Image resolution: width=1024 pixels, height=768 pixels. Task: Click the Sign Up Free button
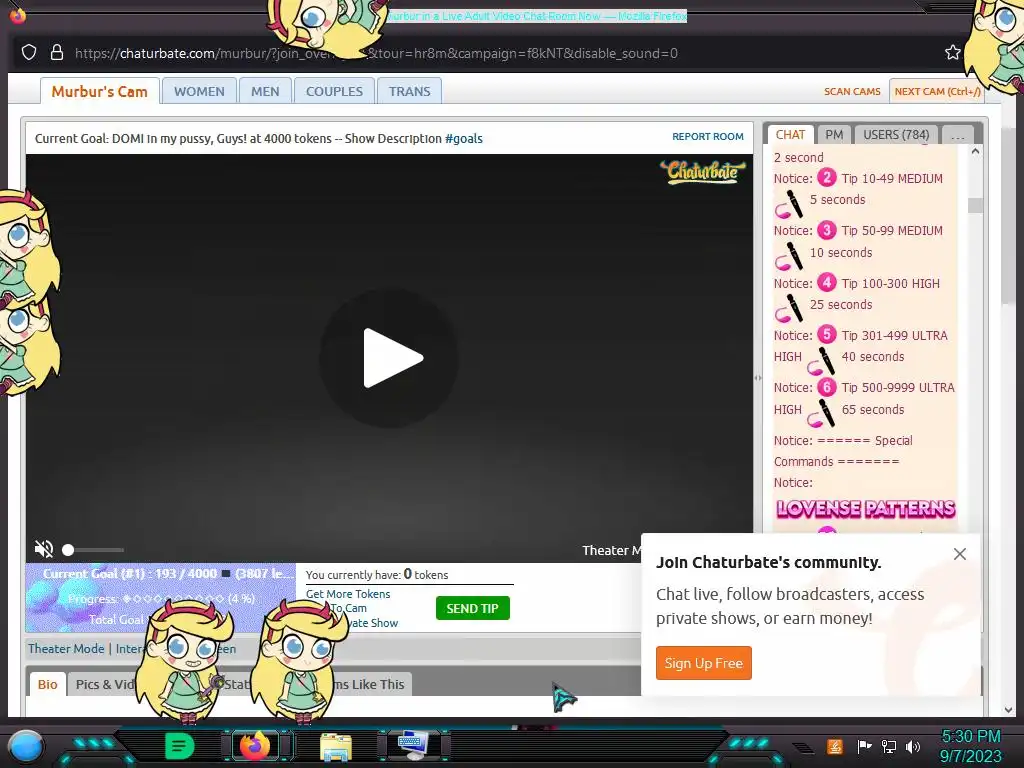(703, 663)
